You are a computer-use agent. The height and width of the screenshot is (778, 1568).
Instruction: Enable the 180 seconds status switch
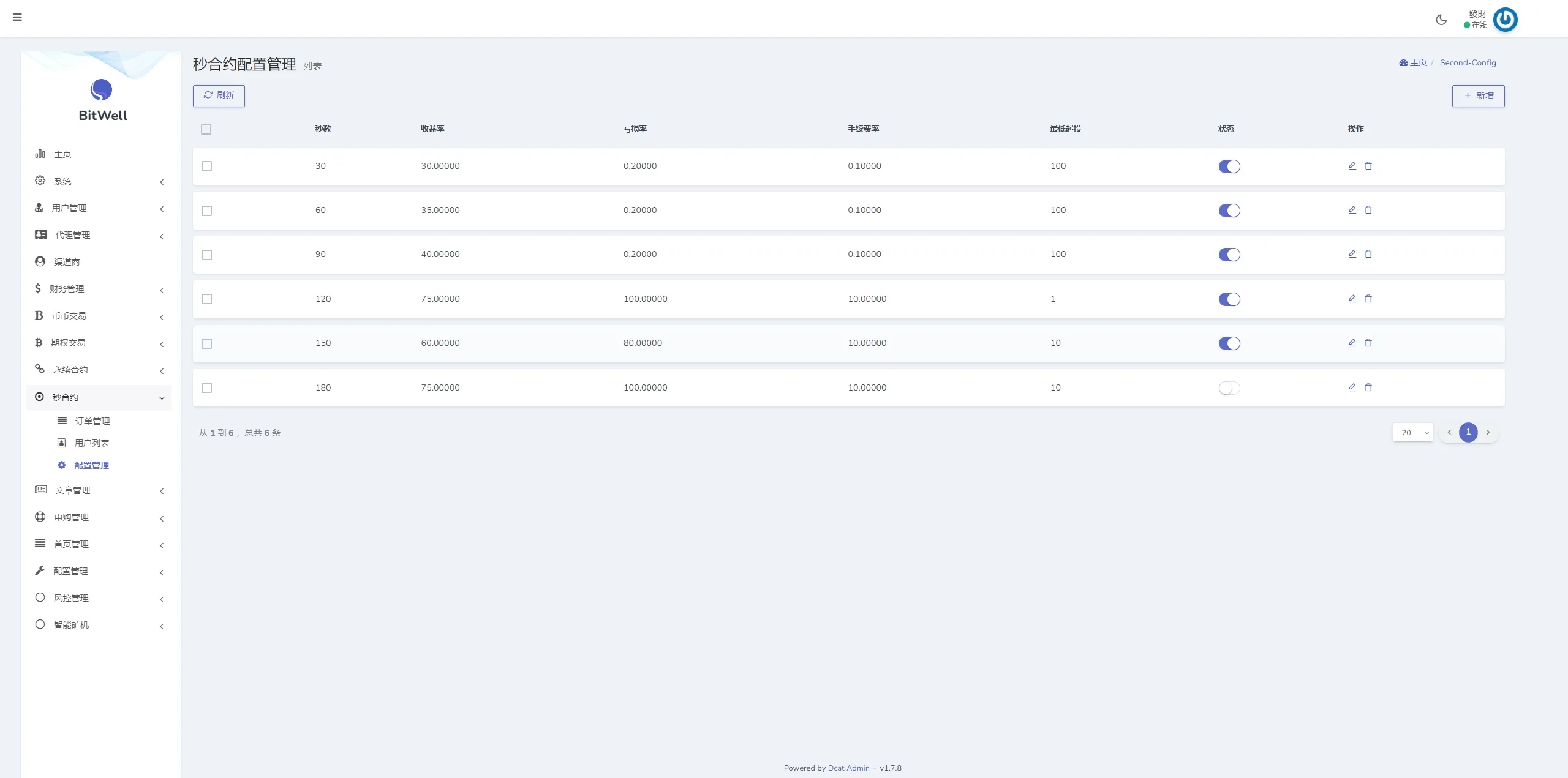click(x=1229, y=388)
